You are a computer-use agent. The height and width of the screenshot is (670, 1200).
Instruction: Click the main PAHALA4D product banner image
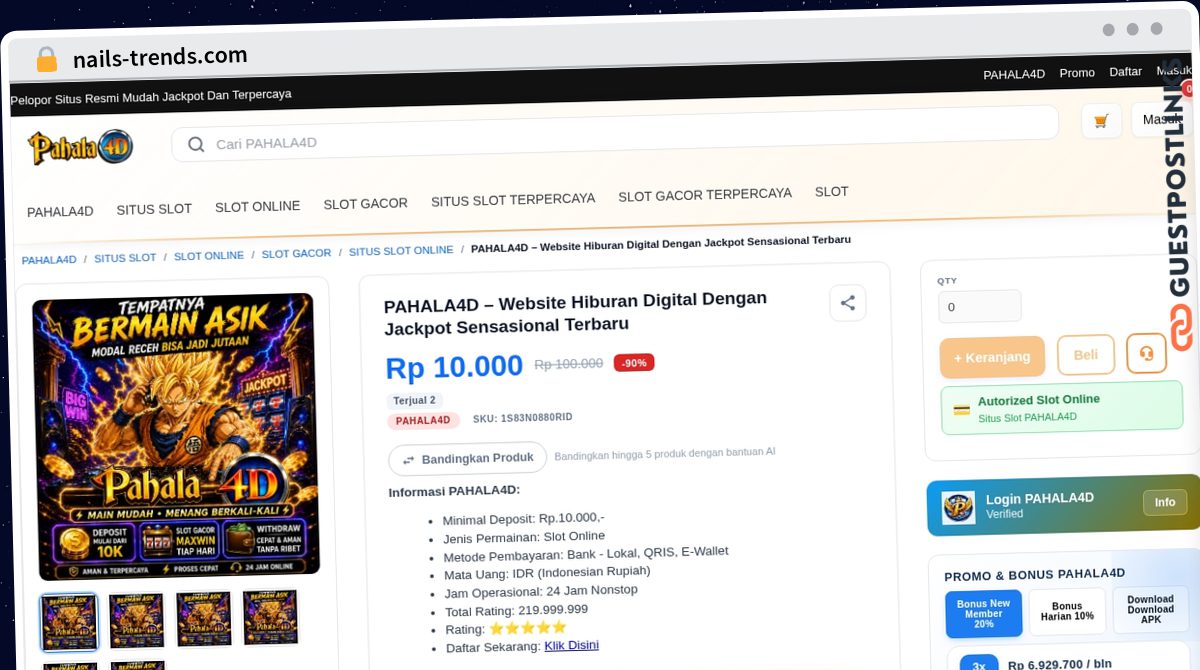click(175, 436)
